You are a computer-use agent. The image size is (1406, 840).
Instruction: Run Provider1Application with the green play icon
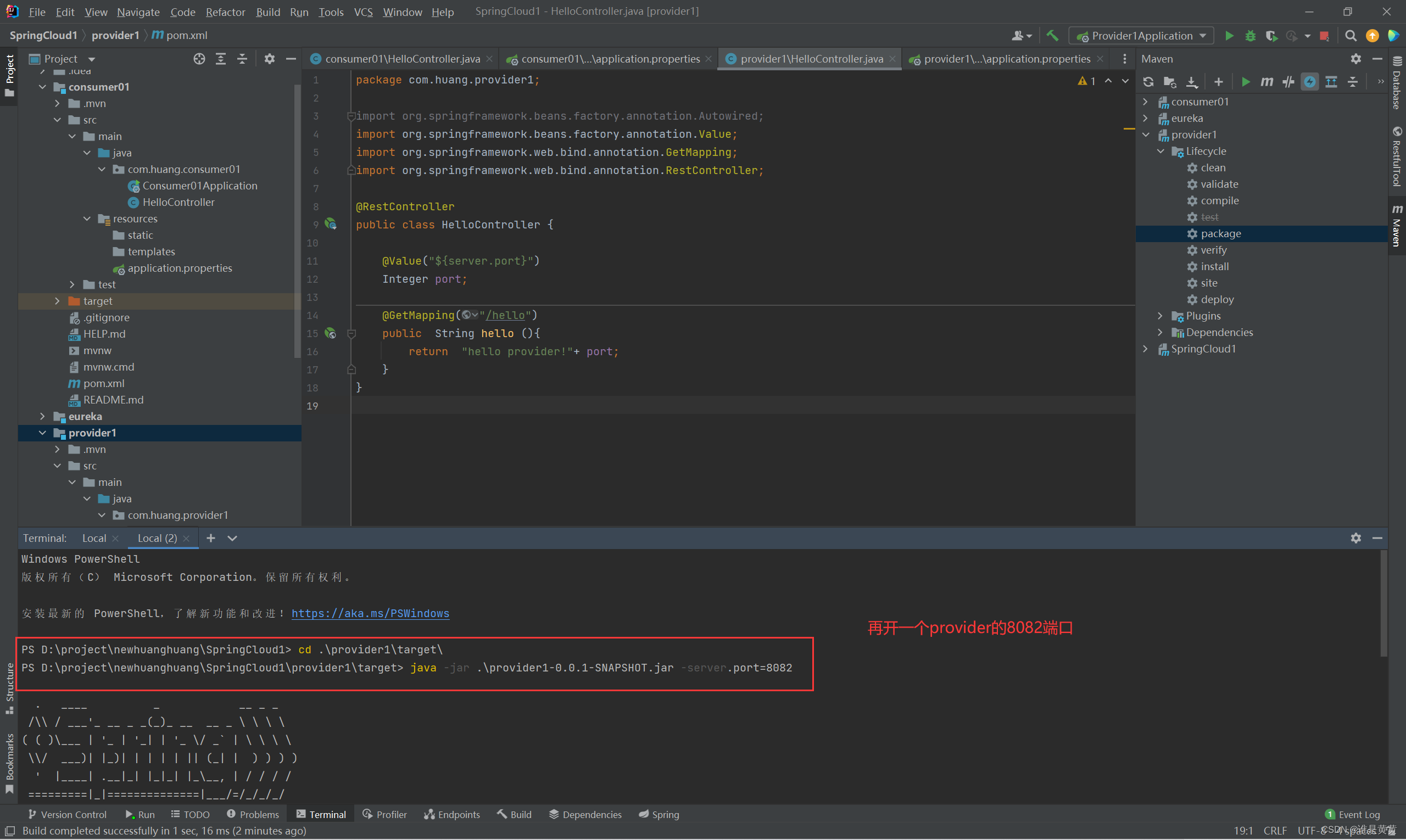(1229, 36)
